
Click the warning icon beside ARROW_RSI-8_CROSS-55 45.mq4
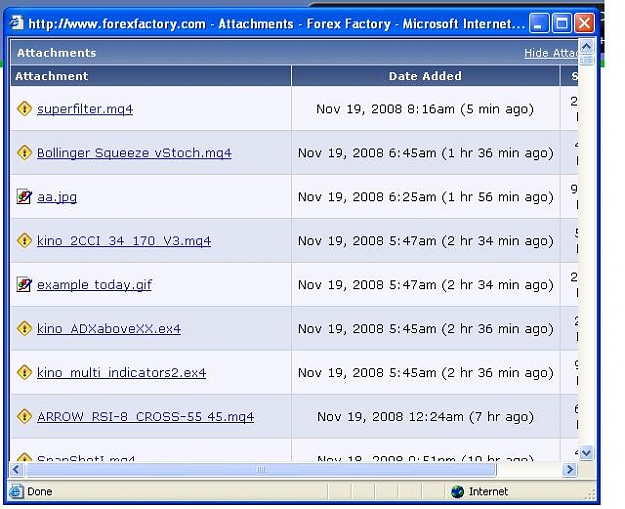tap(24, 416)
